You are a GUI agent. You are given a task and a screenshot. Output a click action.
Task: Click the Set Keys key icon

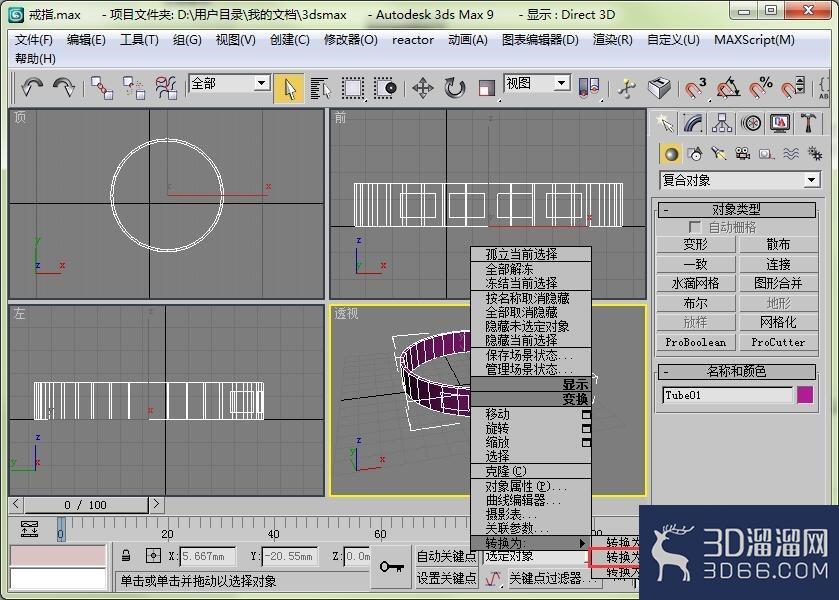coord(391,566)
